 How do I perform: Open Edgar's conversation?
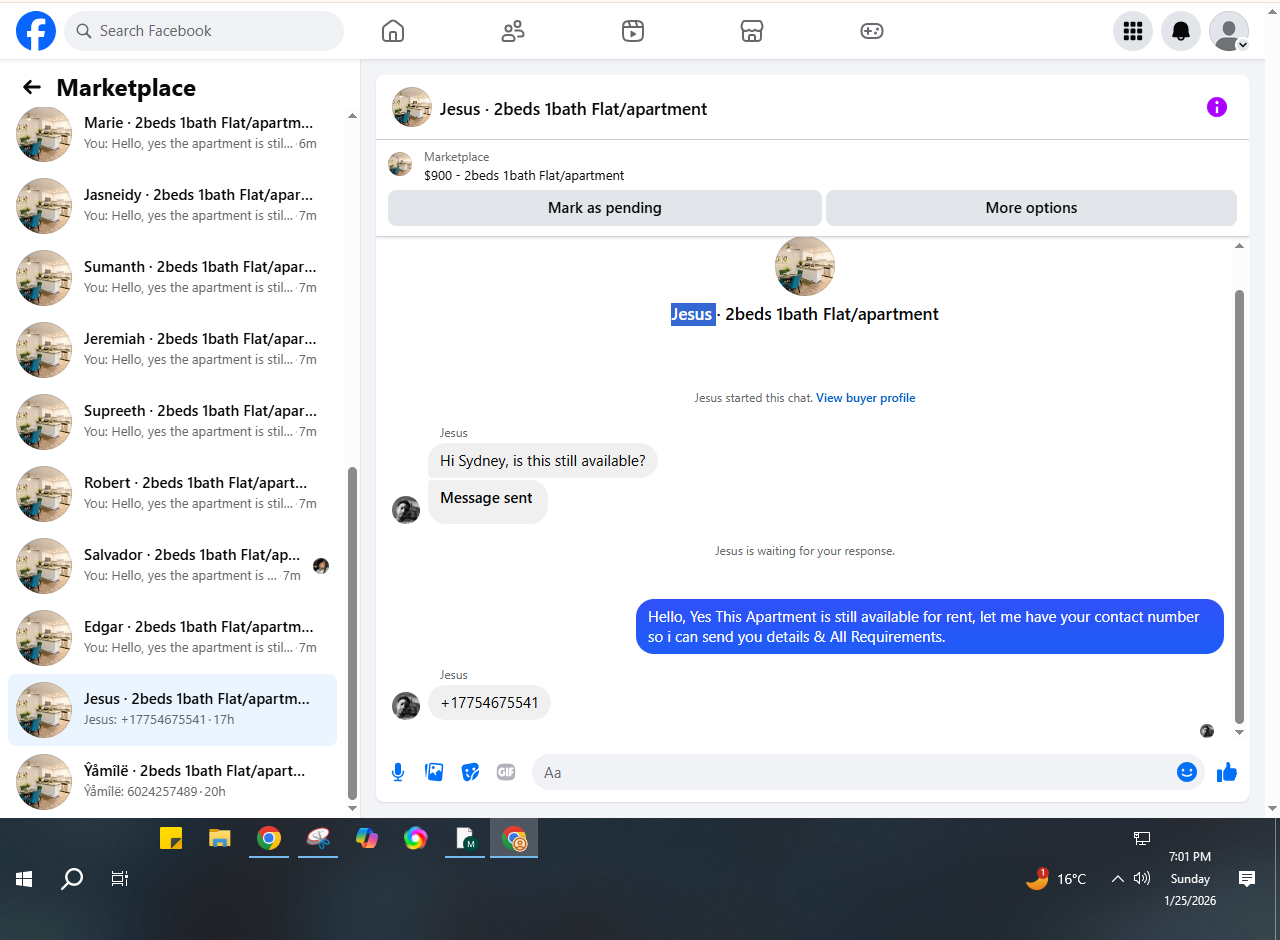coord(172,638)
